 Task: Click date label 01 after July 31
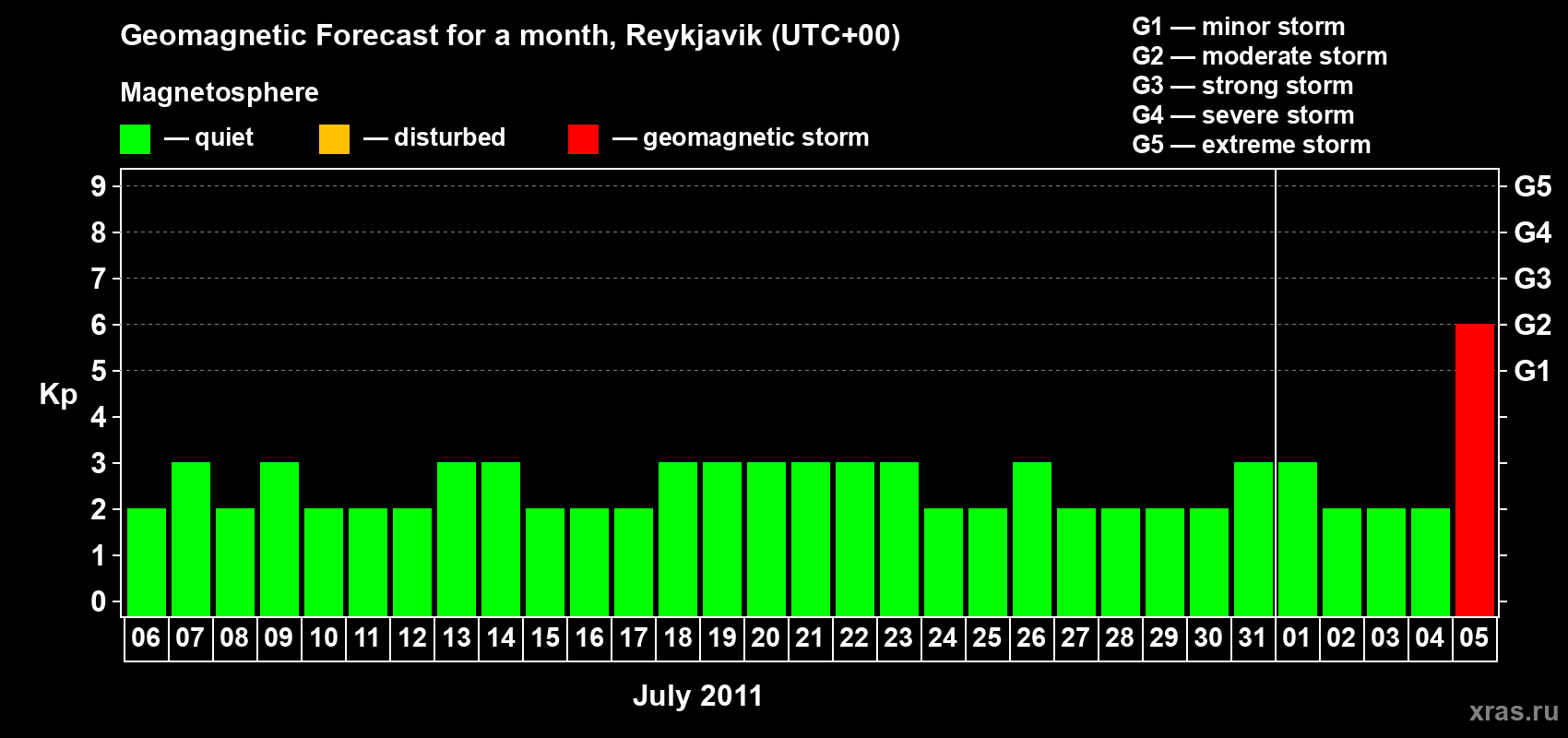(1297, 637)
